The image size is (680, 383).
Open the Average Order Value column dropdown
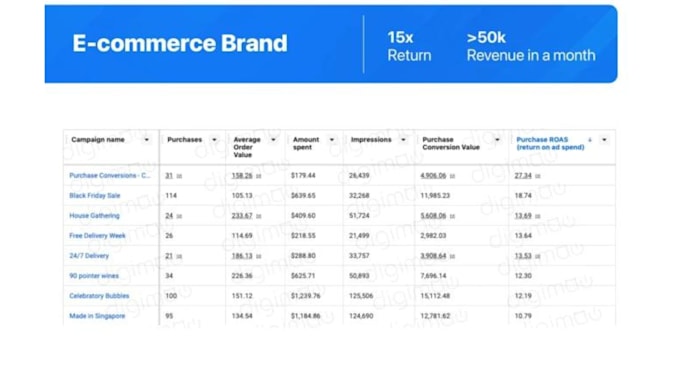click(273, 140)
